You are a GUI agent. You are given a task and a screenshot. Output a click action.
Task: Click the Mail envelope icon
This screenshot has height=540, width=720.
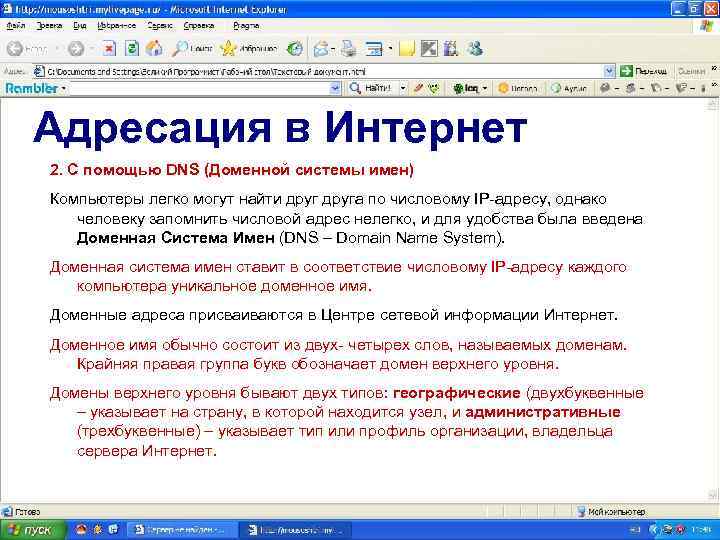[321, 48]
